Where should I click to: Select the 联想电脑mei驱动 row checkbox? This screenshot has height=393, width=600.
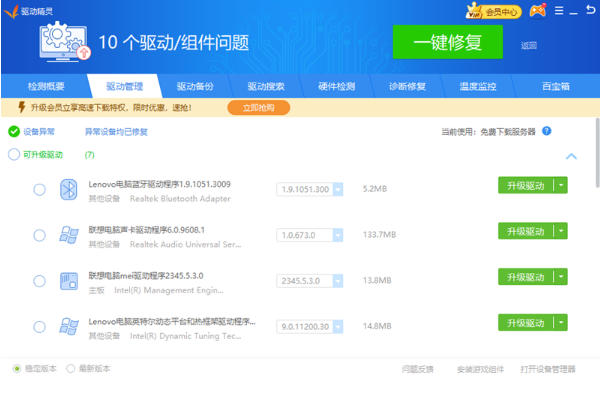click(x=39, y=281)
